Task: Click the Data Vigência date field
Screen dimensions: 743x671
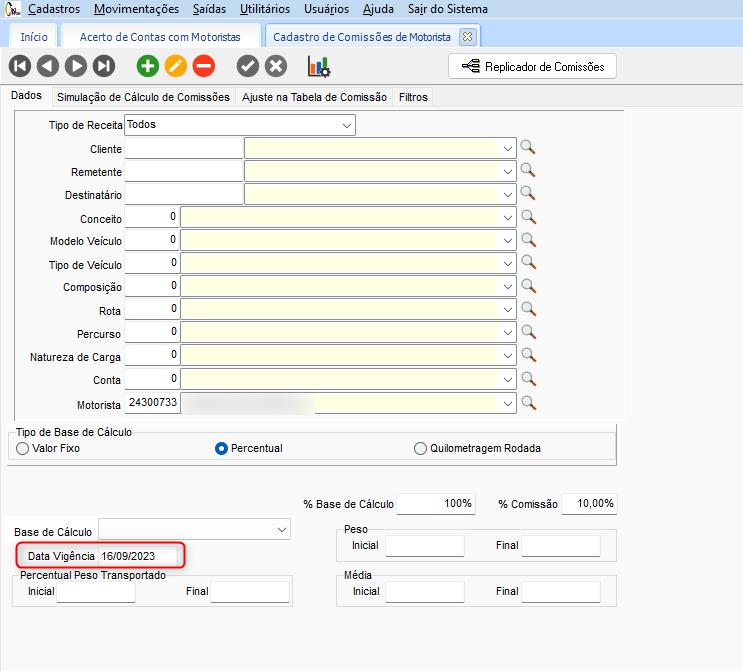Action: pyautogui.click(x=138, y=556)
